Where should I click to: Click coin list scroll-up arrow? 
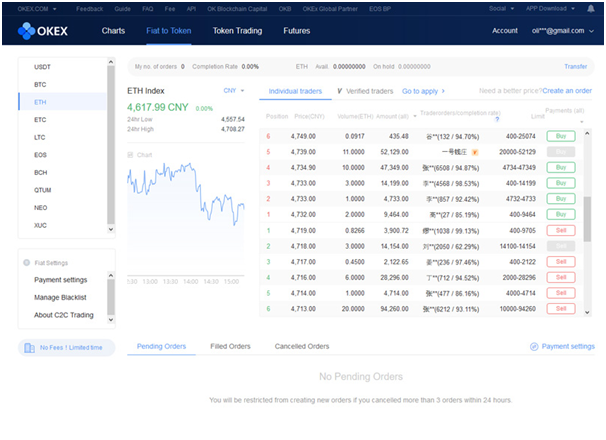(111, 62)
